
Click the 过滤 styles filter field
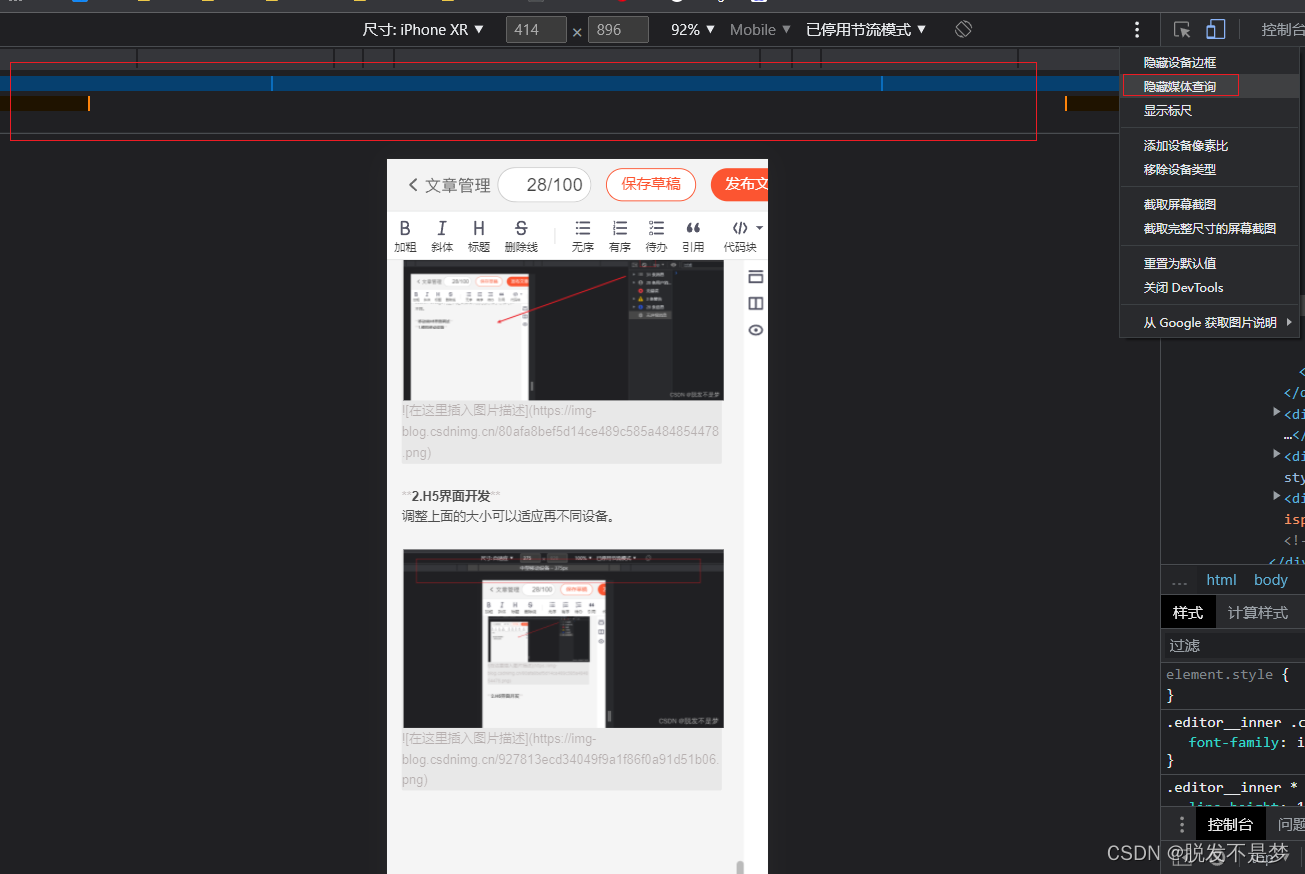pos(1233,646)
